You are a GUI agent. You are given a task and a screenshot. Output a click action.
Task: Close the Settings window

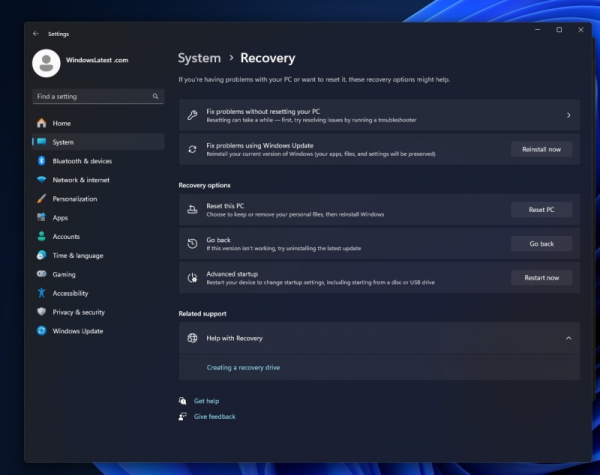581,30
